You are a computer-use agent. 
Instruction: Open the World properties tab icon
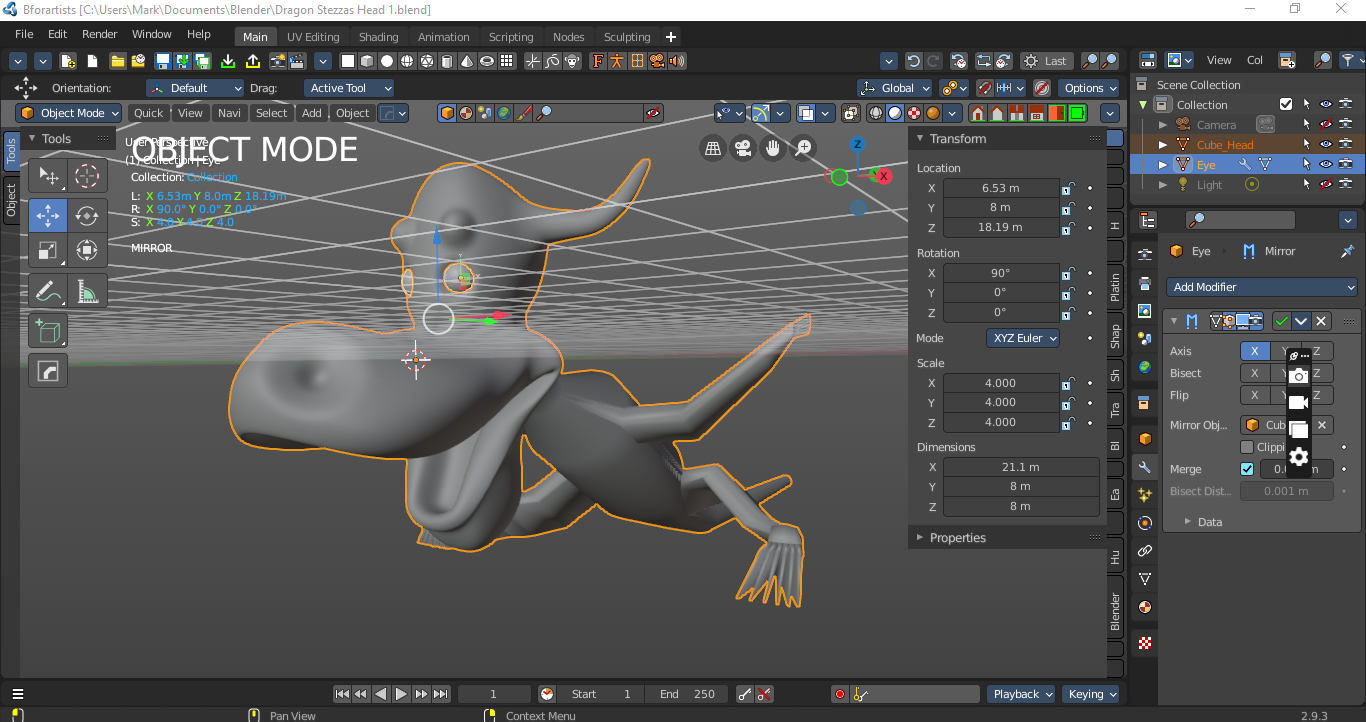point(1145,367)
